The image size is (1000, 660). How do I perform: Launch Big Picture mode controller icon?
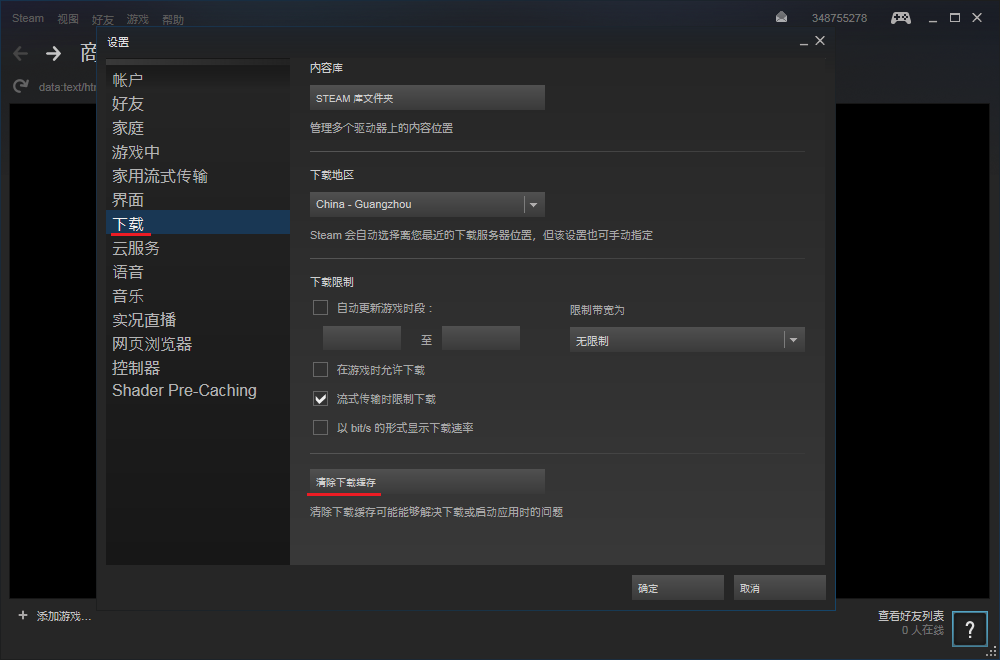[x=901, y=18]
